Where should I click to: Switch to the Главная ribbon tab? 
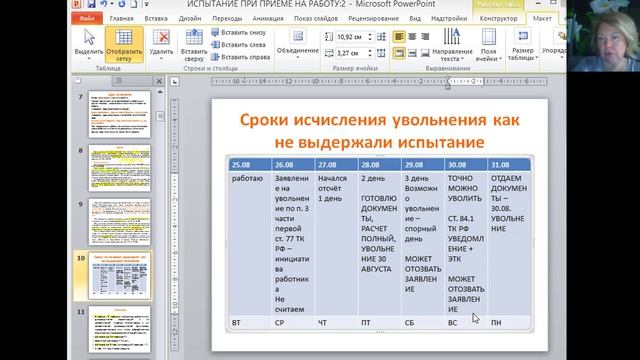121,18
